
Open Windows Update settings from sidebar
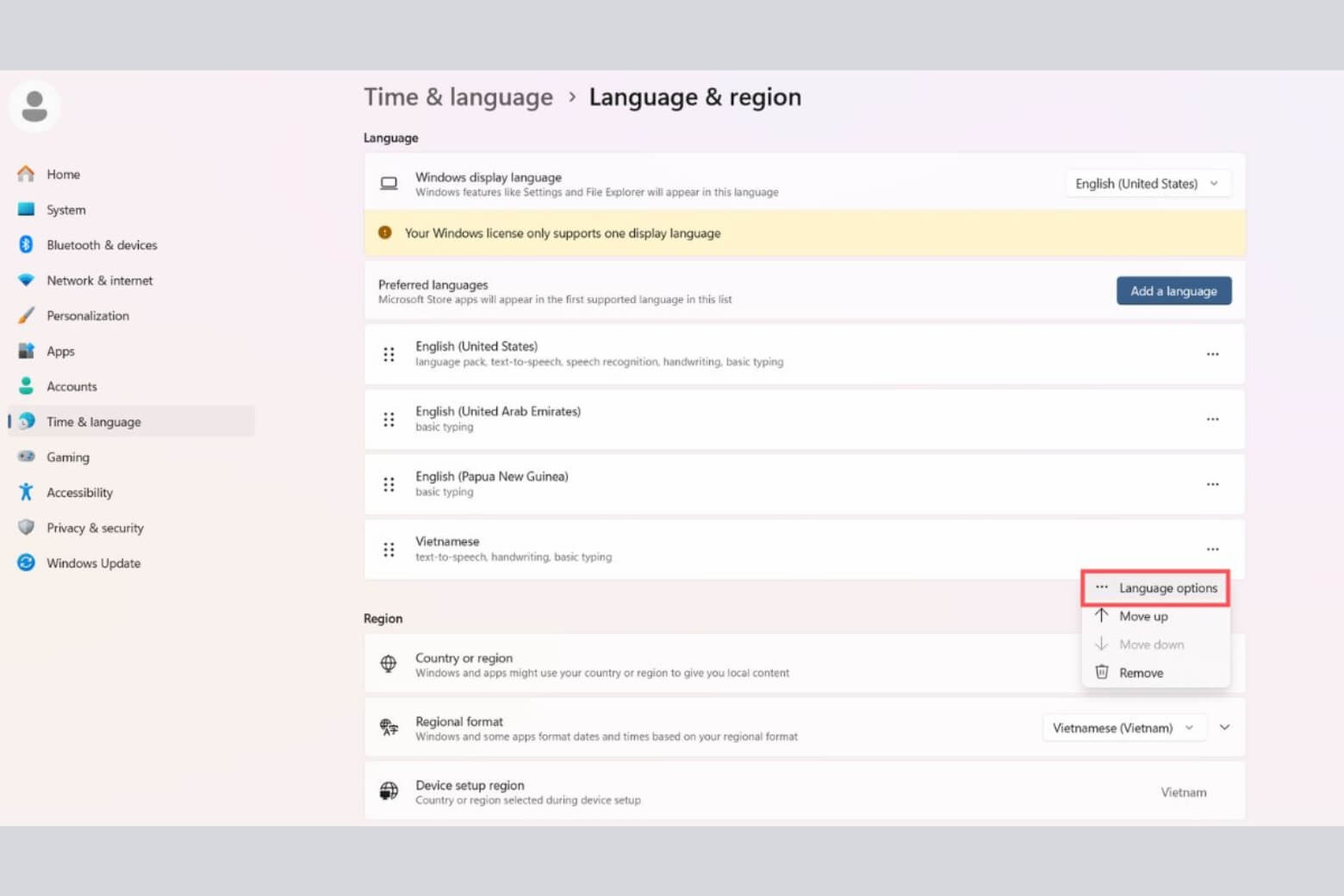pyautogui.click(x=93, y=563)
